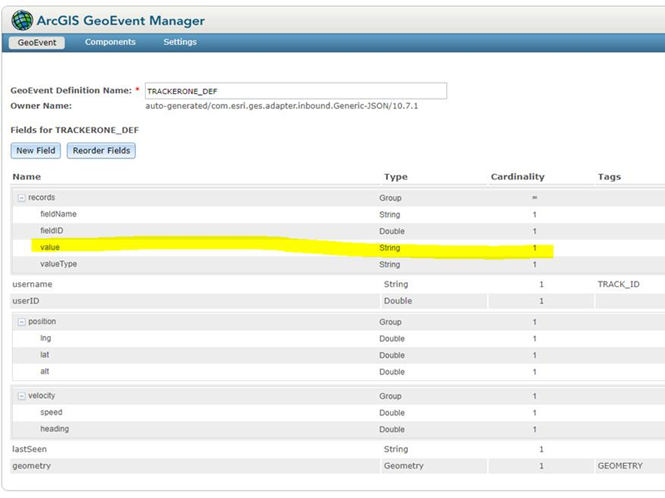Viewport: 665px width, 498px height.
Task: Click the Reorder Fields button
Action: tap(101, 151)
